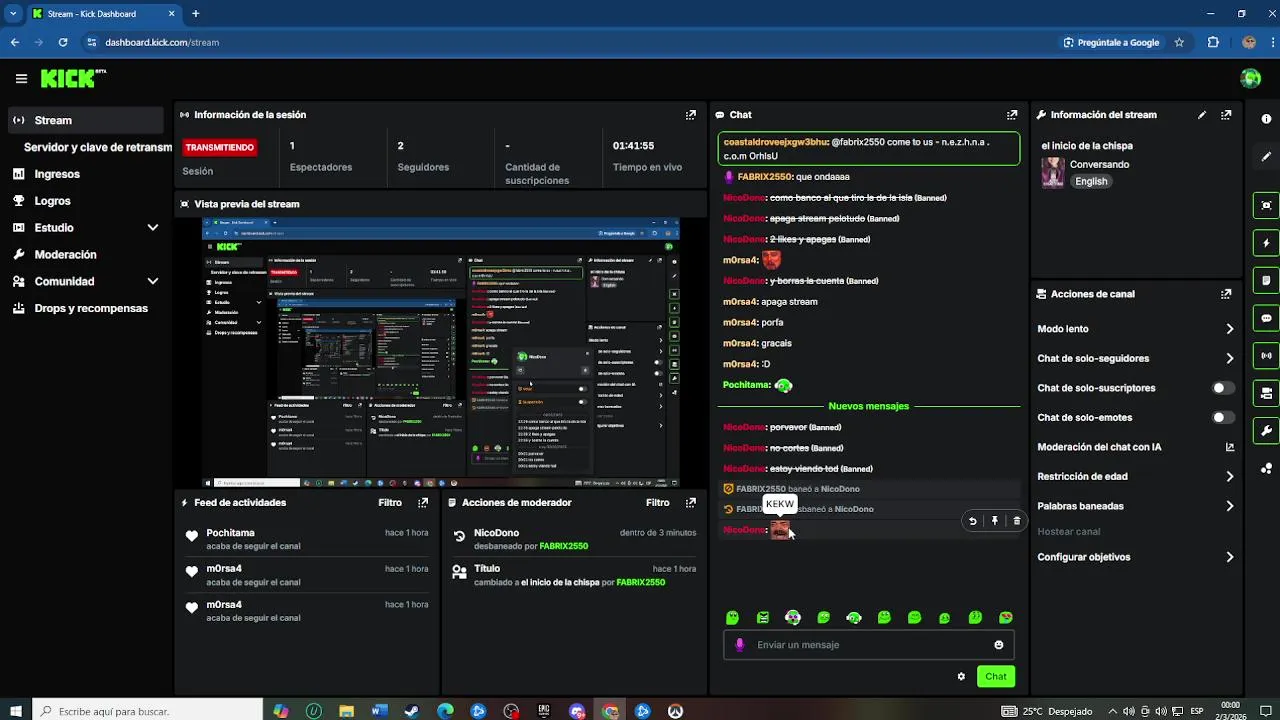Open emoji picker in message box
The width and height of the screenshot is (1280, 720).
pos(998,645)
